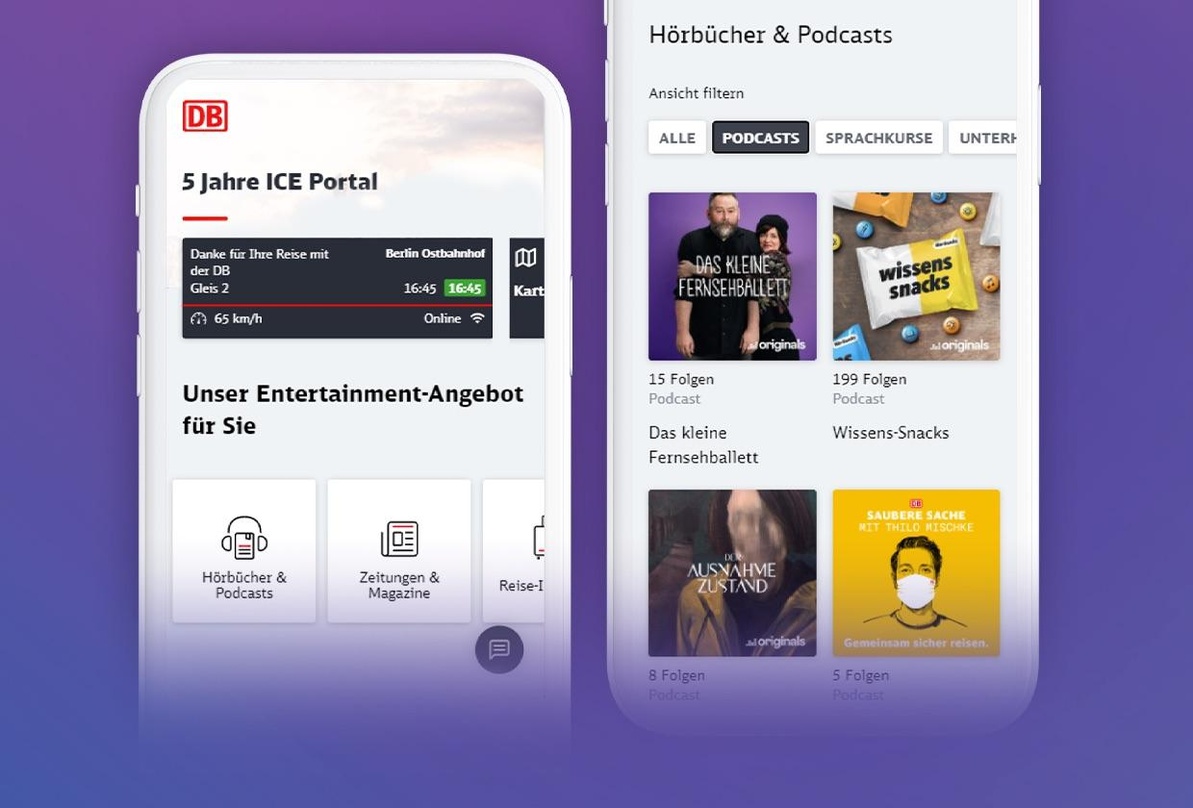Open Der Ausnahmezustand podcast cover
This screenshot has height=808, width=1193.
click(x=733, y=573)
